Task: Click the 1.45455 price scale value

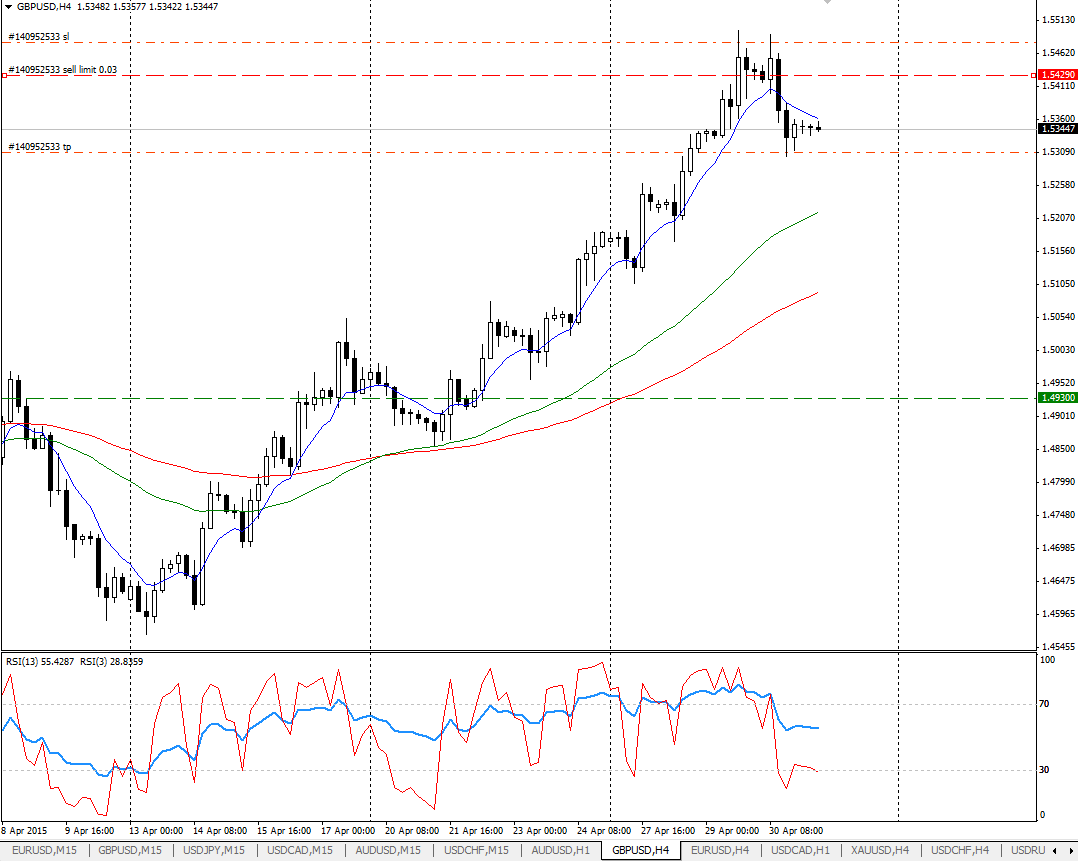Action: [1058, 646]
